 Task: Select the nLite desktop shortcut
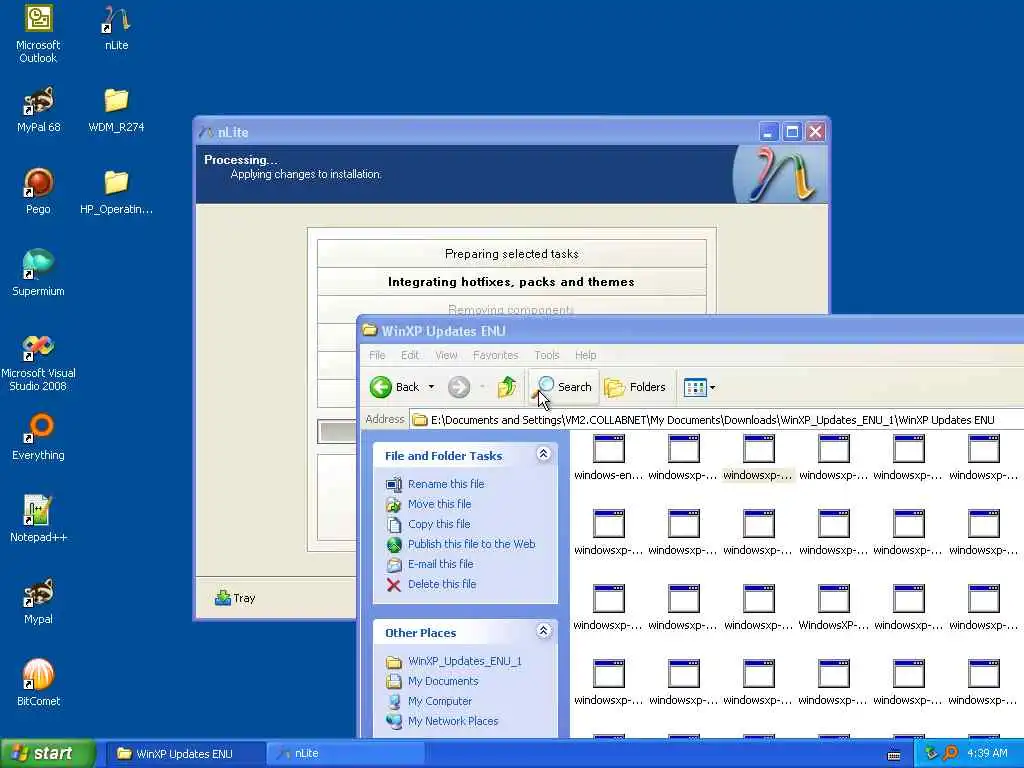(x=116, y=29)
